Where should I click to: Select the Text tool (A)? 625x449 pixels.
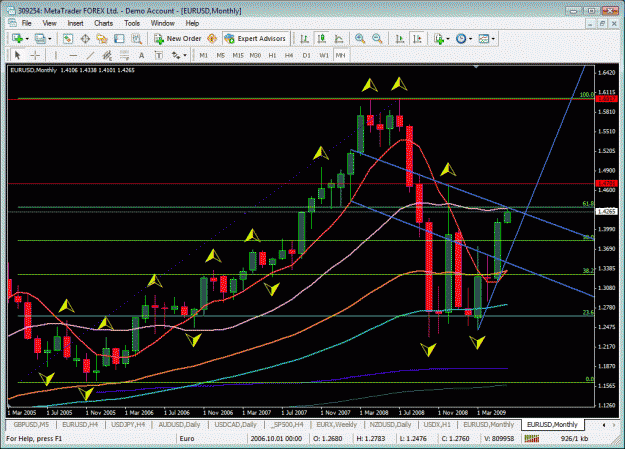(141, 55)
